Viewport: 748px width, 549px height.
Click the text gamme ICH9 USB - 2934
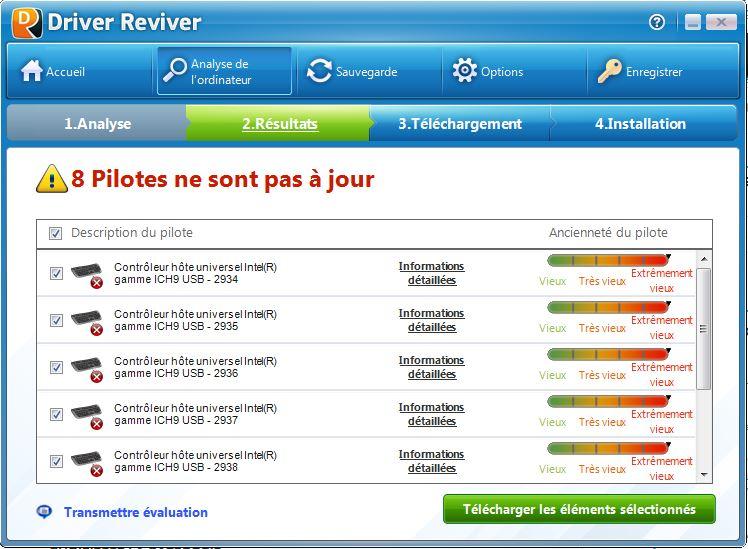[176, 279]
